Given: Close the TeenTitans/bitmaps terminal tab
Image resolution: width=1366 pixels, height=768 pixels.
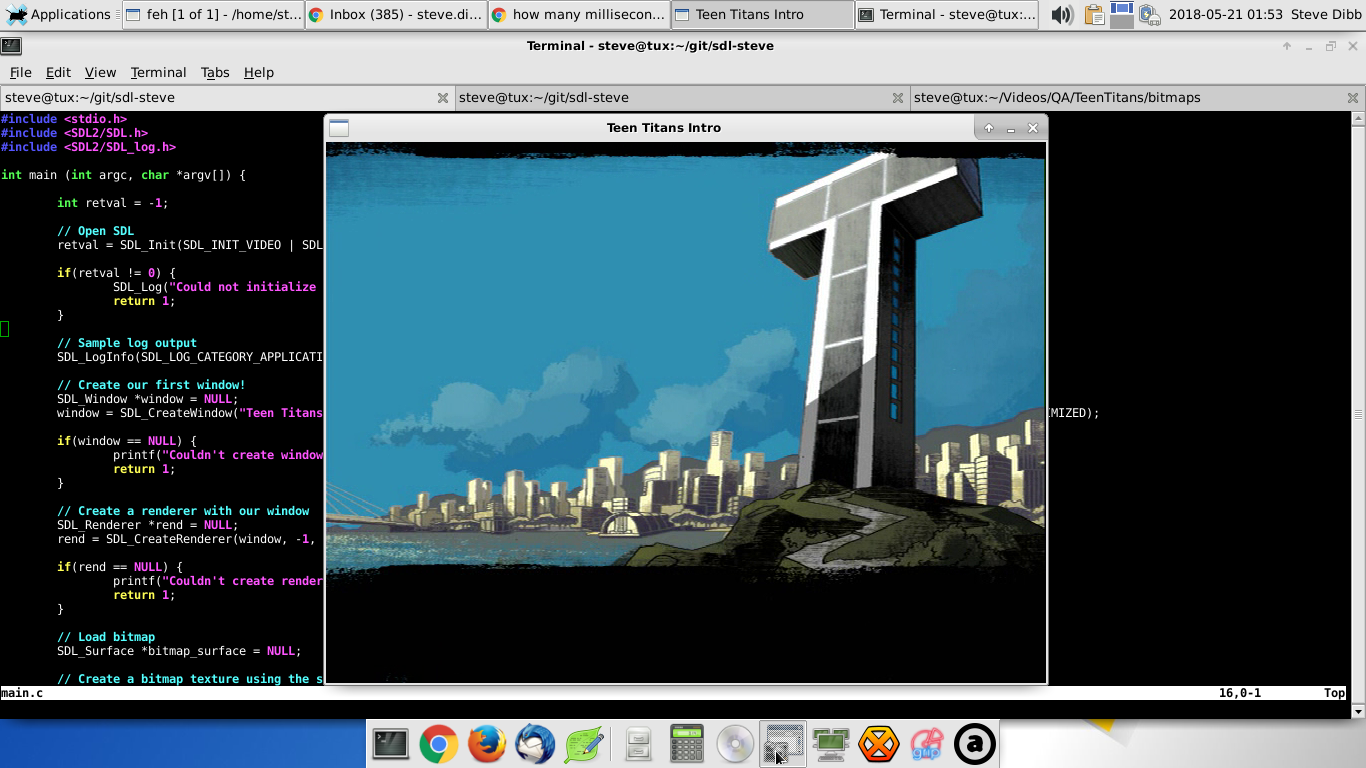Looking at the screenshot, I should pos(1353,98).
